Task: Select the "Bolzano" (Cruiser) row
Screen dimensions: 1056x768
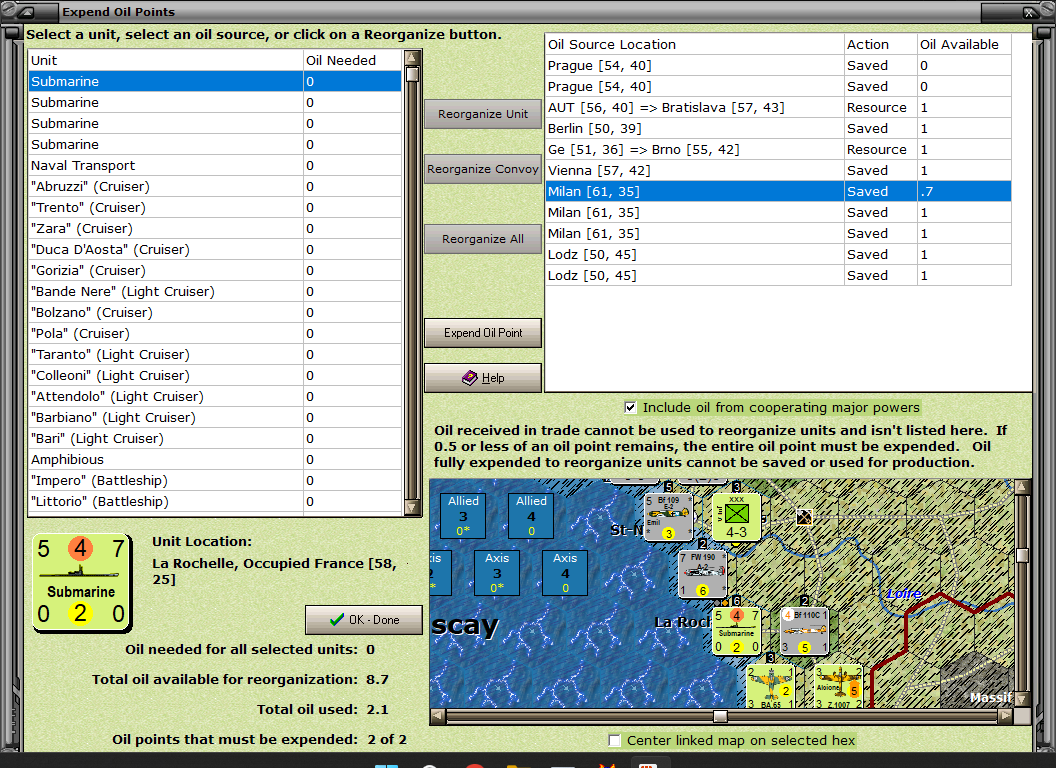Action: 215,313
